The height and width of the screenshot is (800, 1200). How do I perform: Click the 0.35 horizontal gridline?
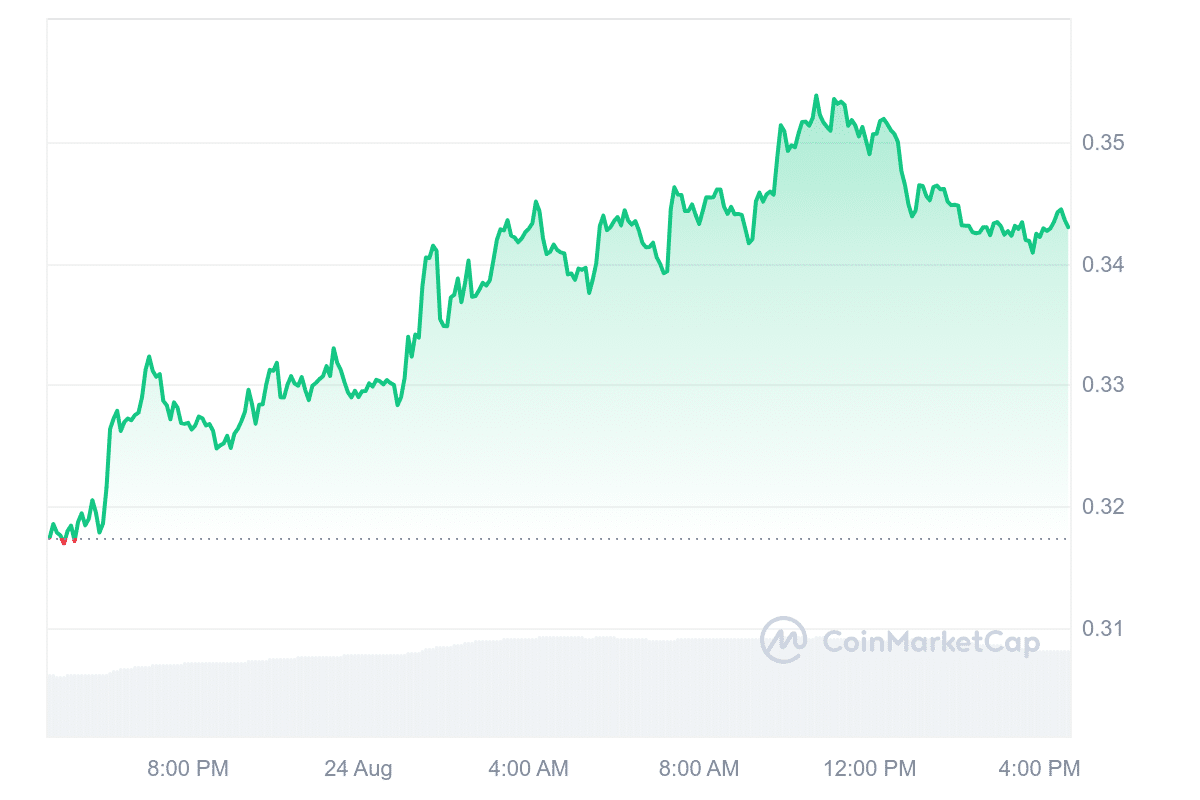tap(400, 143)
